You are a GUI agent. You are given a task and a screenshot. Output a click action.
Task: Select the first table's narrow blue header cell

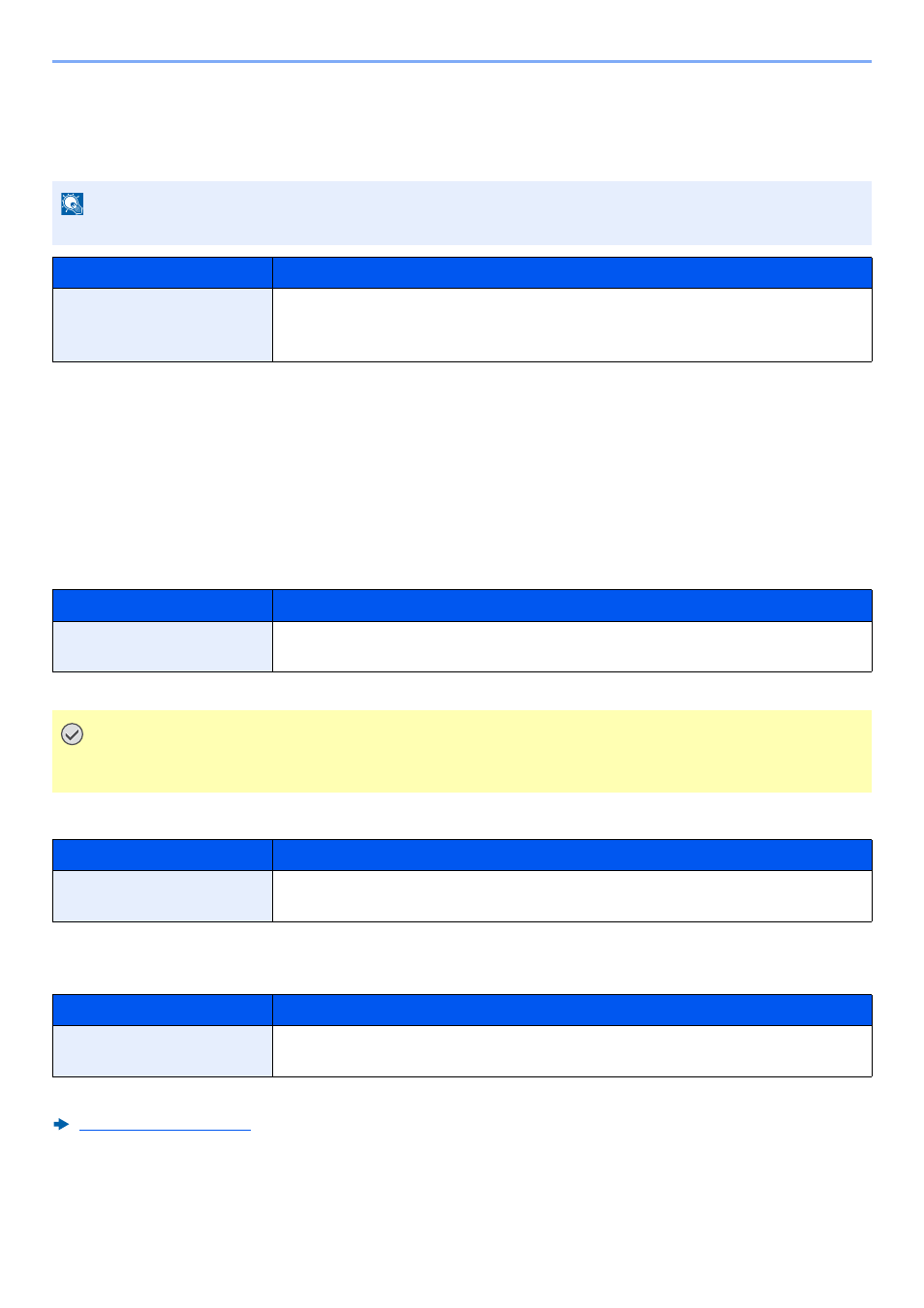click(x=163, y=272)
